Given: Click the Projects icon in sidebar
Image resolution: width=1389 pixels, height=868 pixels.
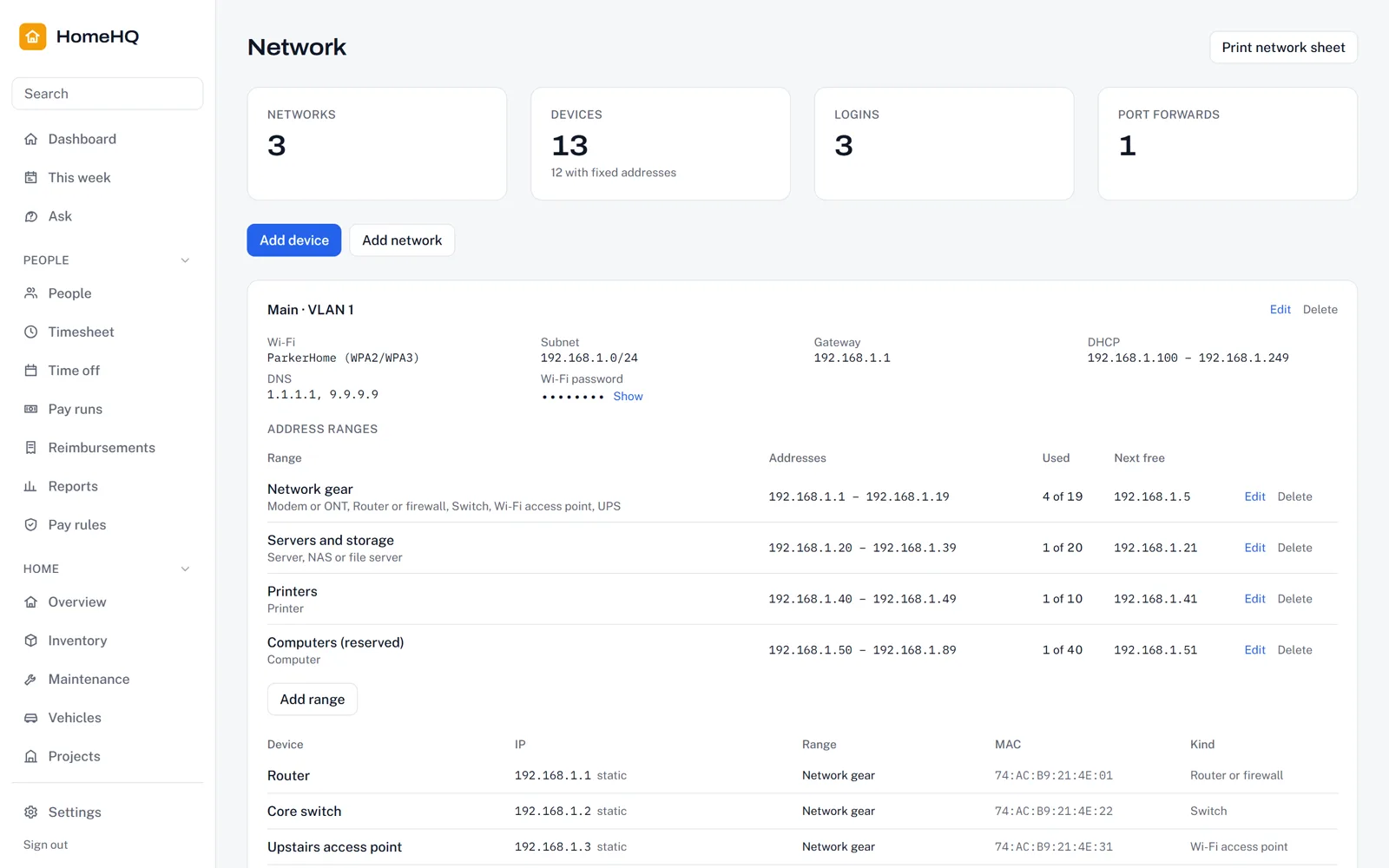Looking at the screenshot, I should point(31,756).
